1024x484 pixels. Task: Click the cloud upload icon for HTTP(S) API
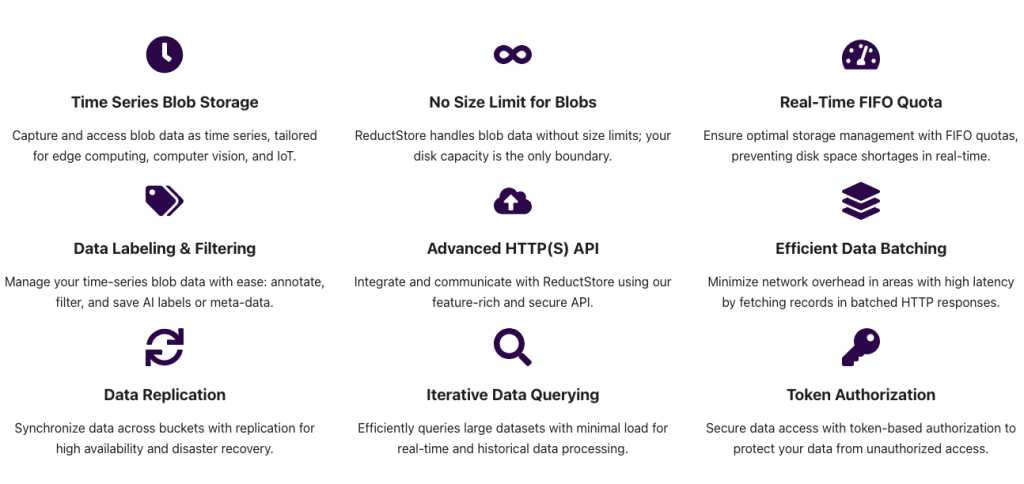tap(512, 201)
